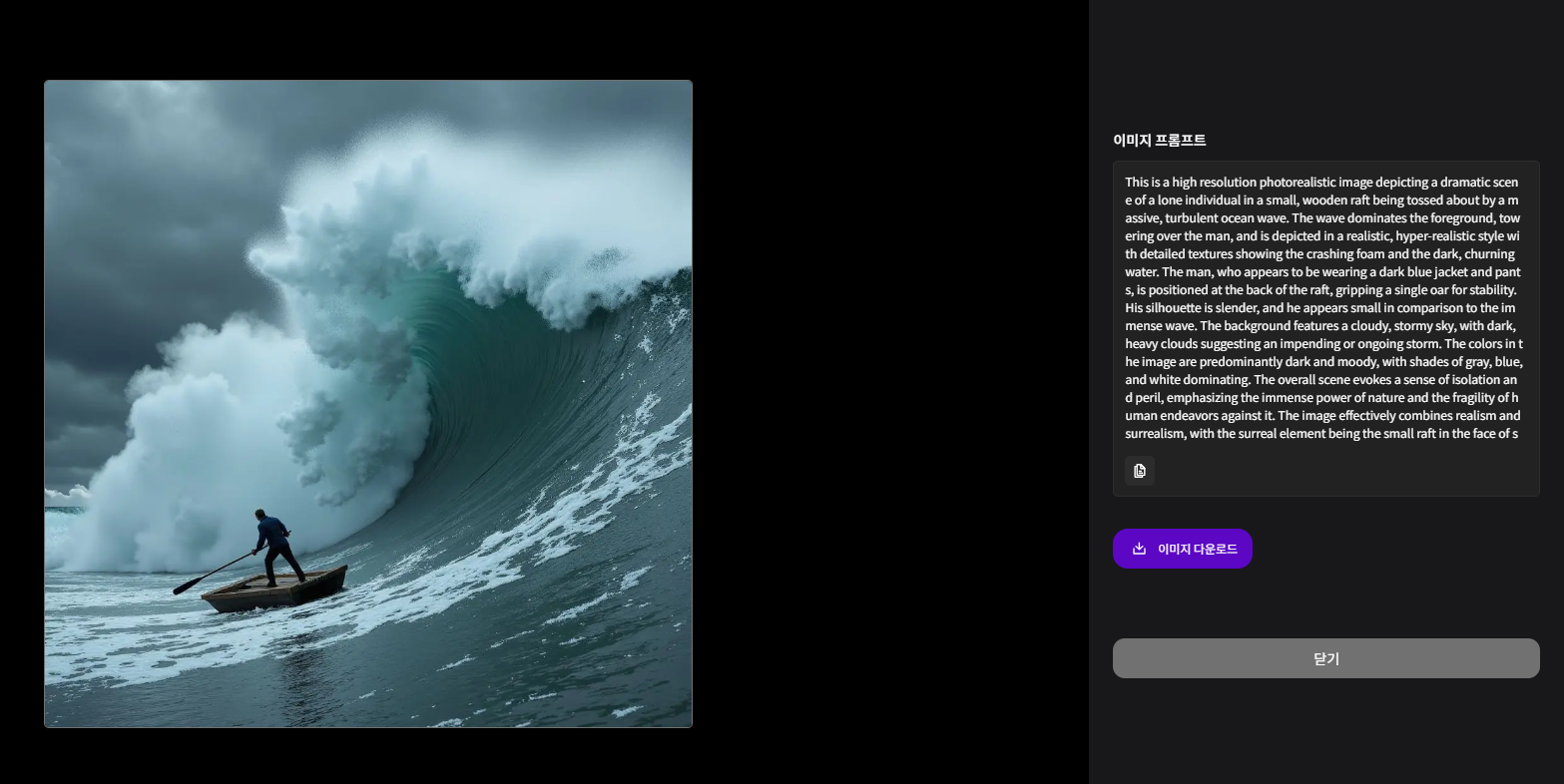The width and height of the screenshot is (1564, 784).
Task: Click the oar blade in the water
Action: coord(188,588)
